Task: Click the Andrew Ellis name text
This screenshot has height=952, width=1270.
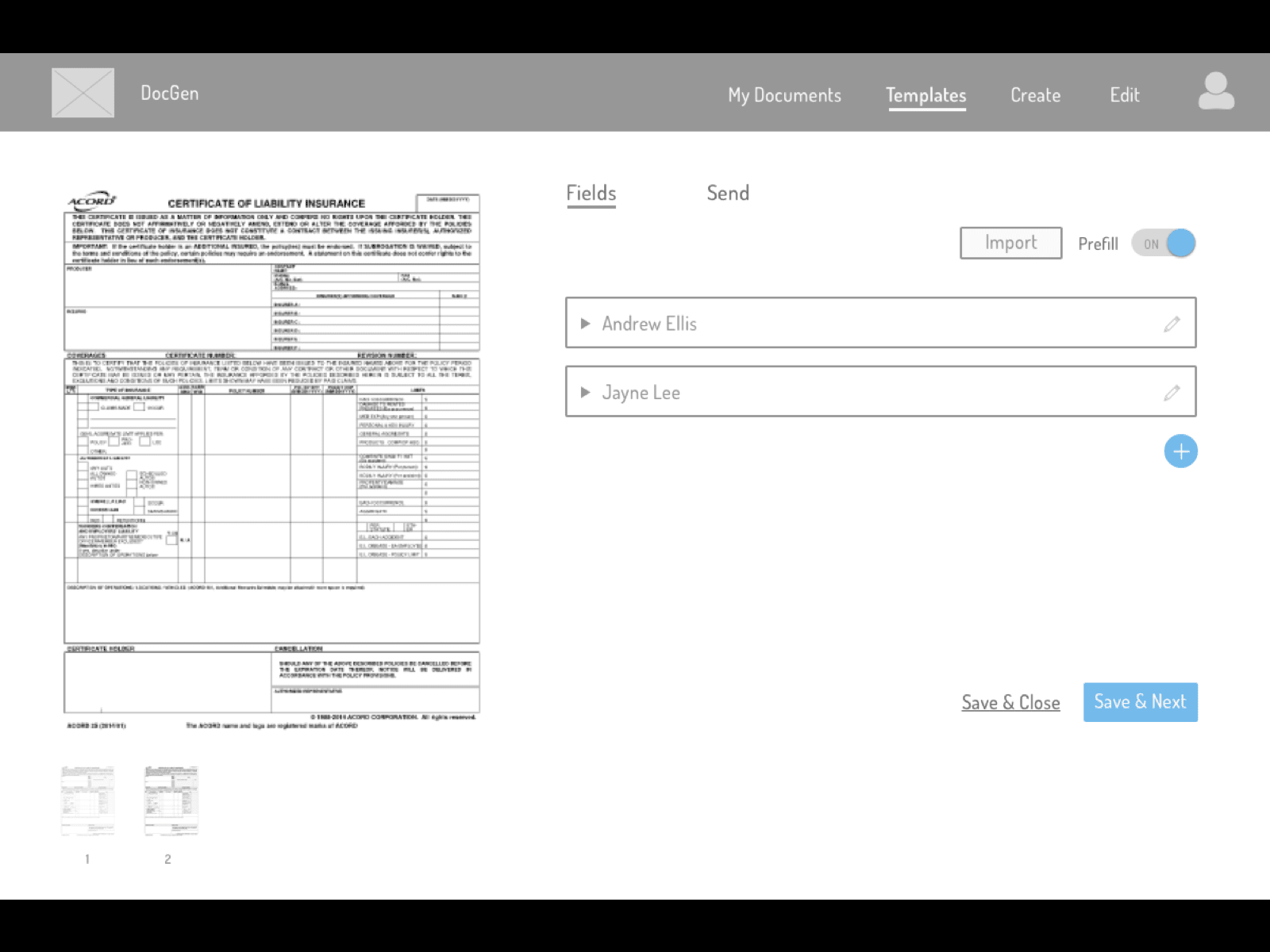Action: (649, 324)
